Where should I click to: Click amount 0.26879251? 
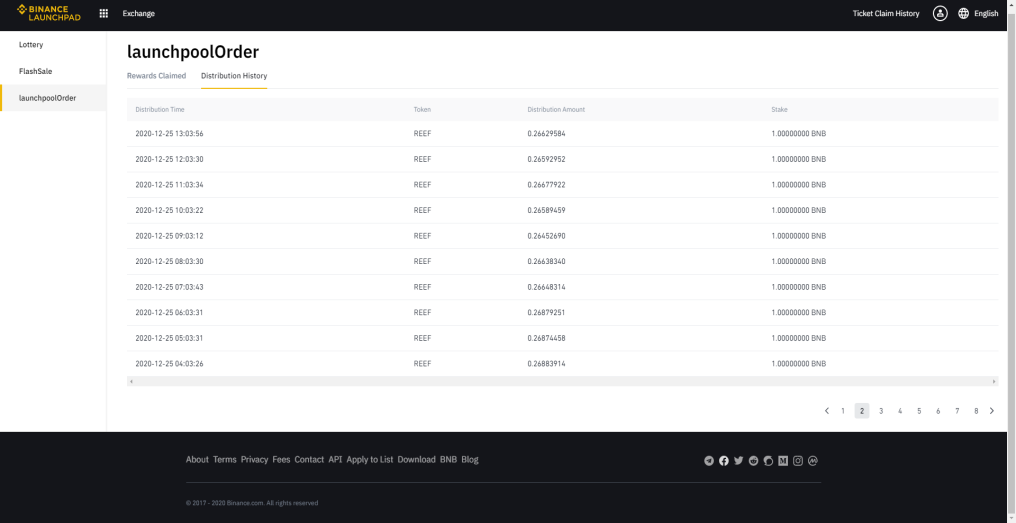[x=547, y=312]
